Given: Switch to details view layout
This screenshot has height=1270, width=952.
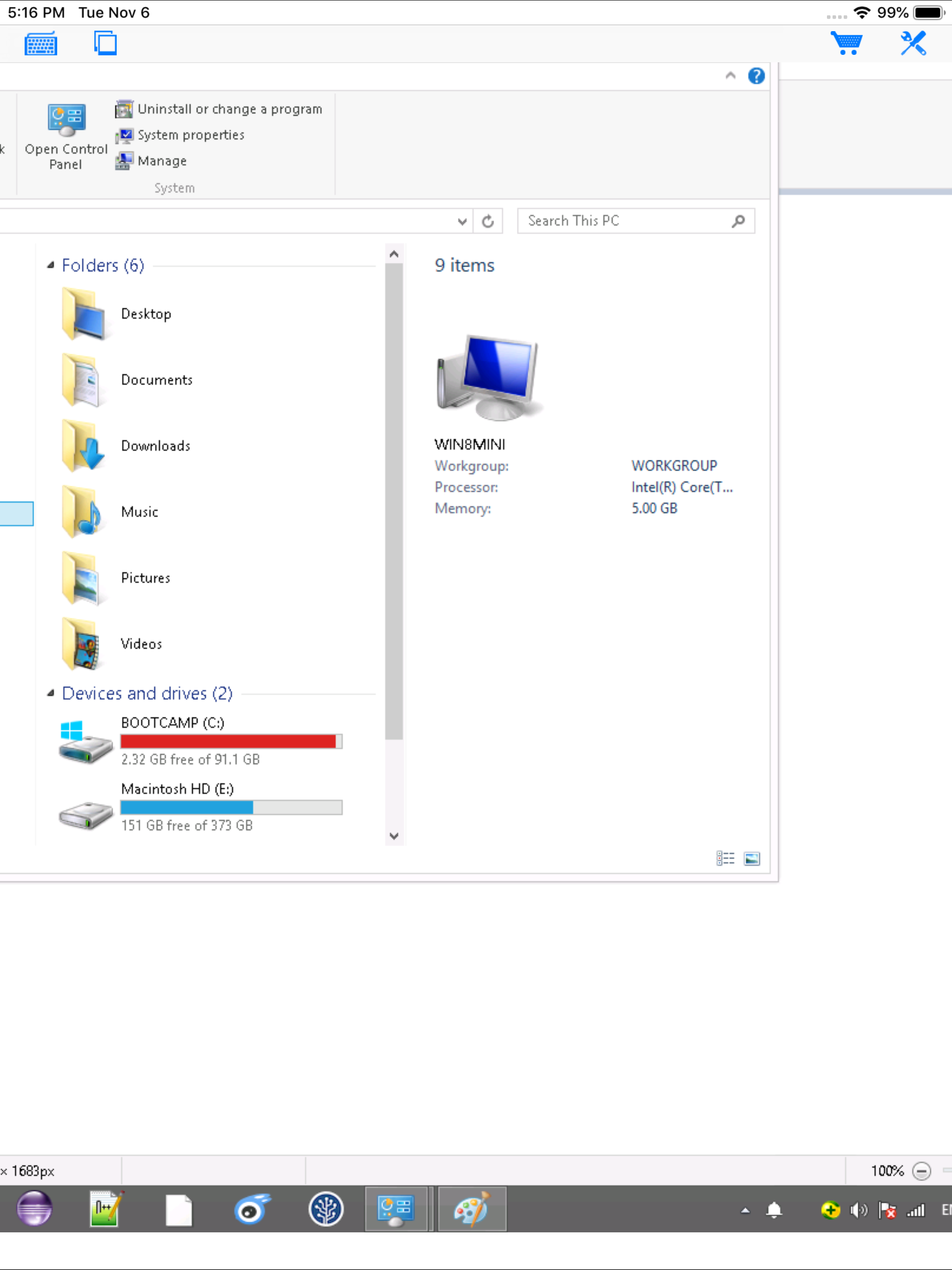Looking at the screenshot, I should (x=725, y=858).
